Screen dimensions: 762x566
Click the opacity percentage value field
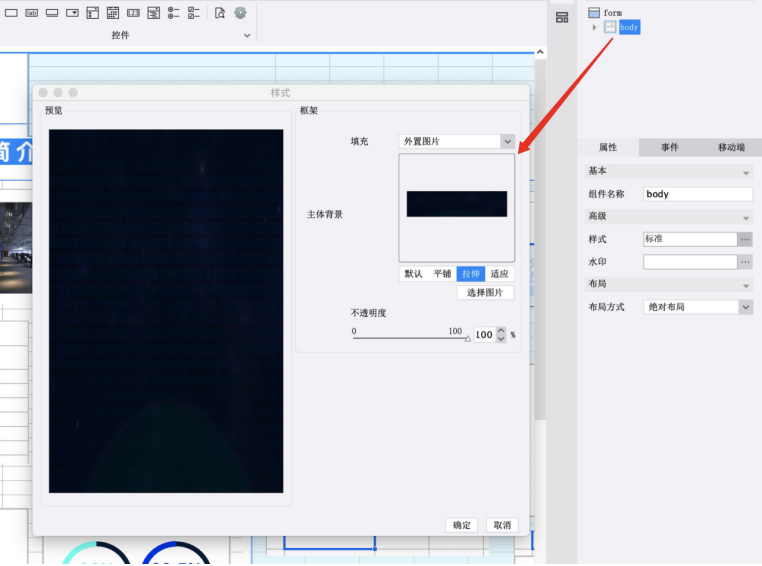(485, 335)
